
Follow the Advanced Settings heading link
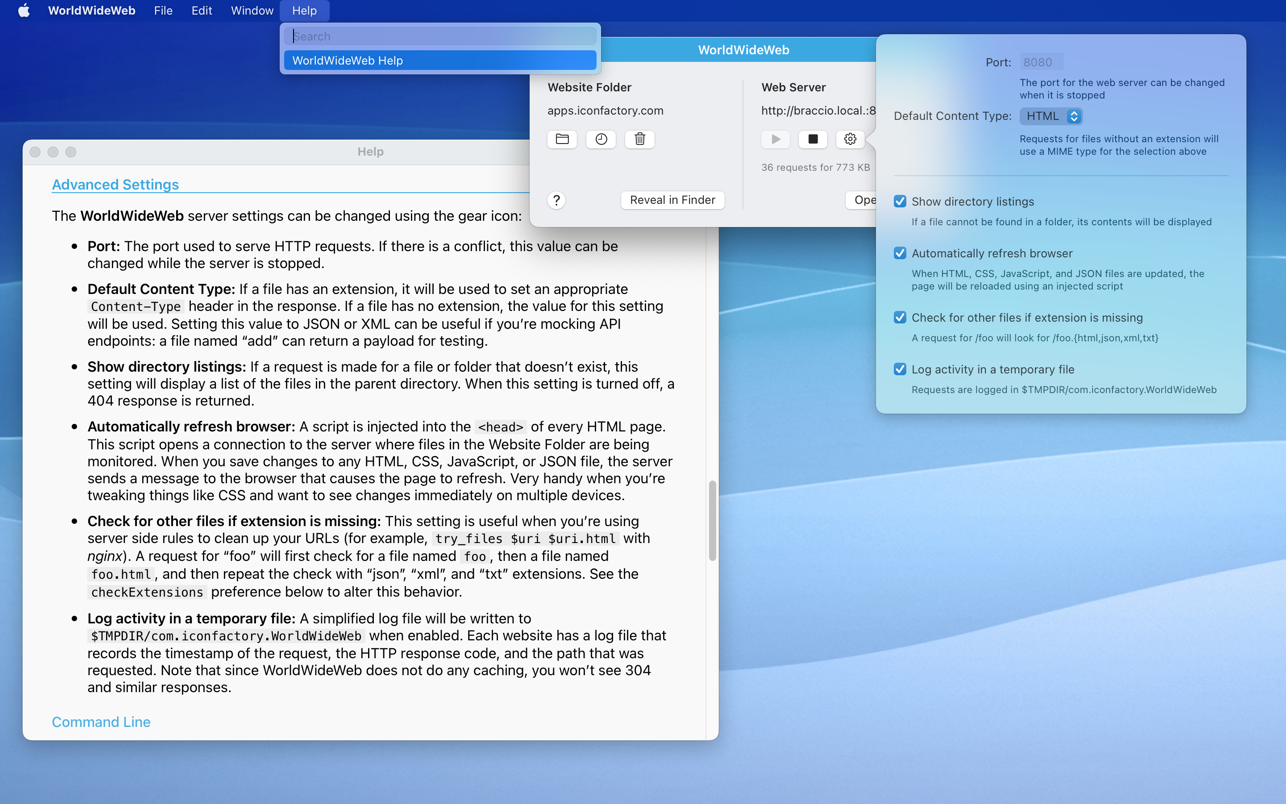(x=115, y=185)
